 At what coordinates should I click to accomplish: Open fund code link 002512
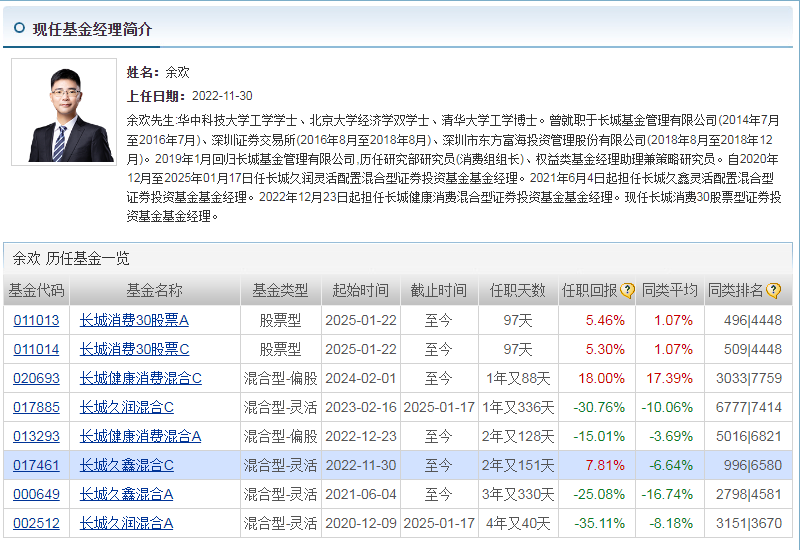[x=36, y=523]
